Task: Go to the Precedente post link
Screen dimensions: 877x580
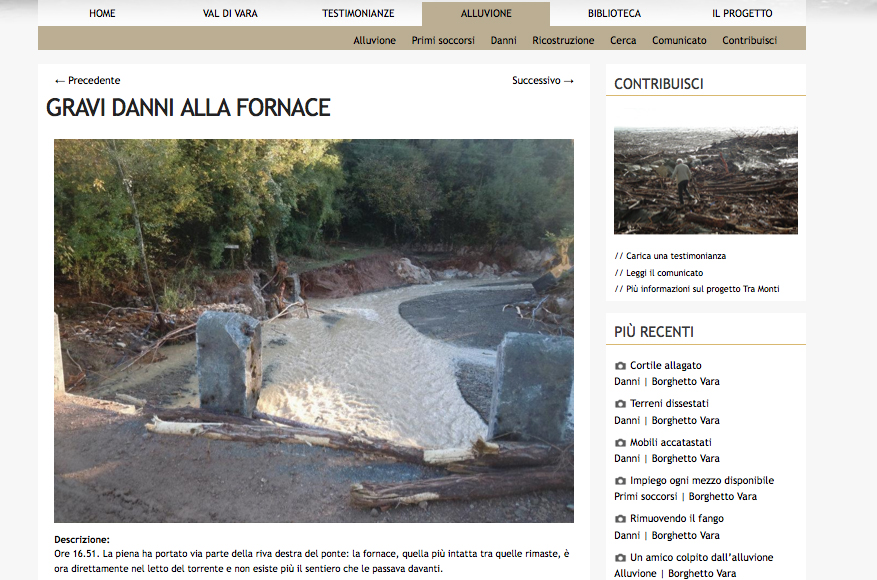Action: click(x=87, y=81)
